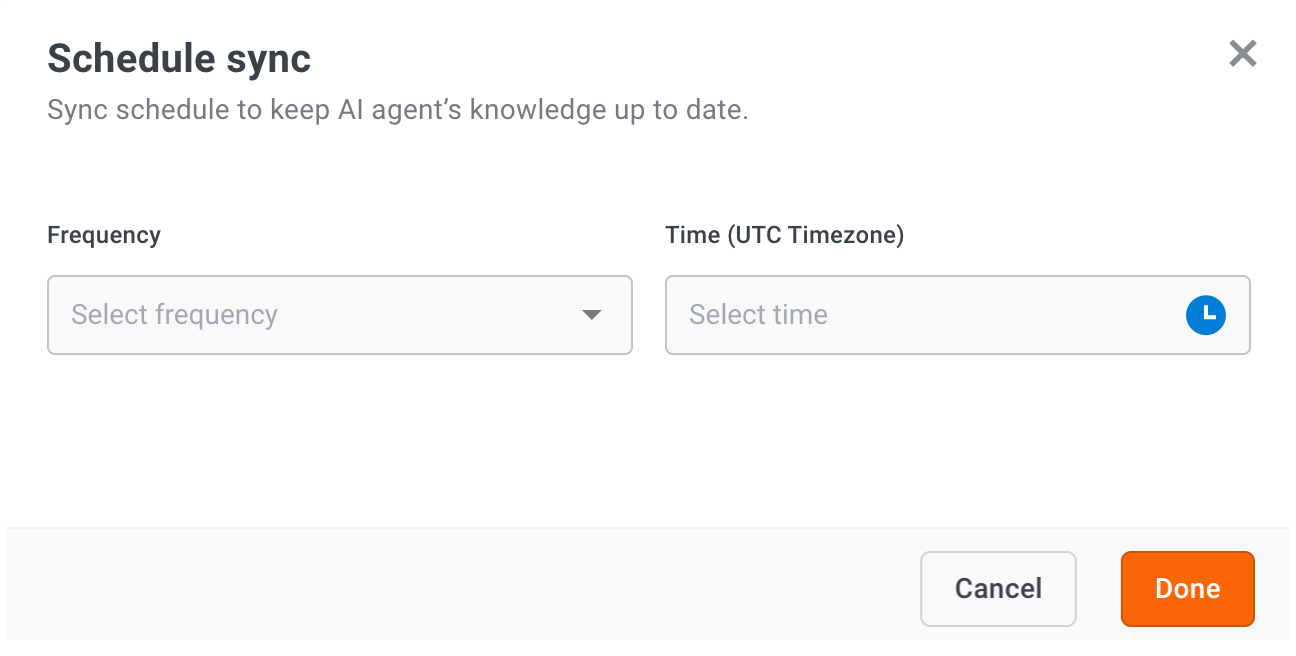Close the Schedule sync dialog with X

1242,54
